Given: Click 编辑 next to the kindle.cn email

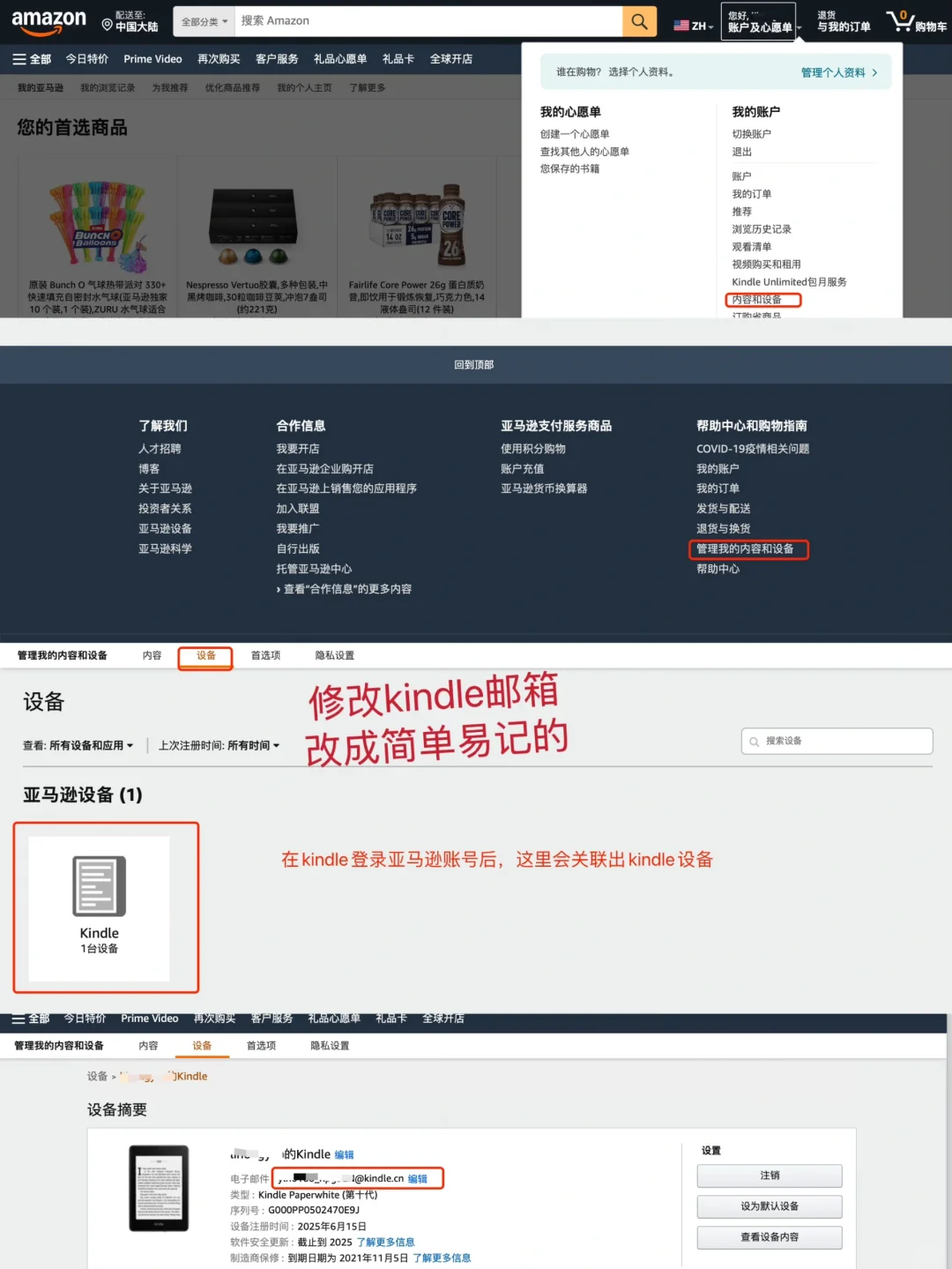Looking at the screenshot, I should click(417, 1178).
